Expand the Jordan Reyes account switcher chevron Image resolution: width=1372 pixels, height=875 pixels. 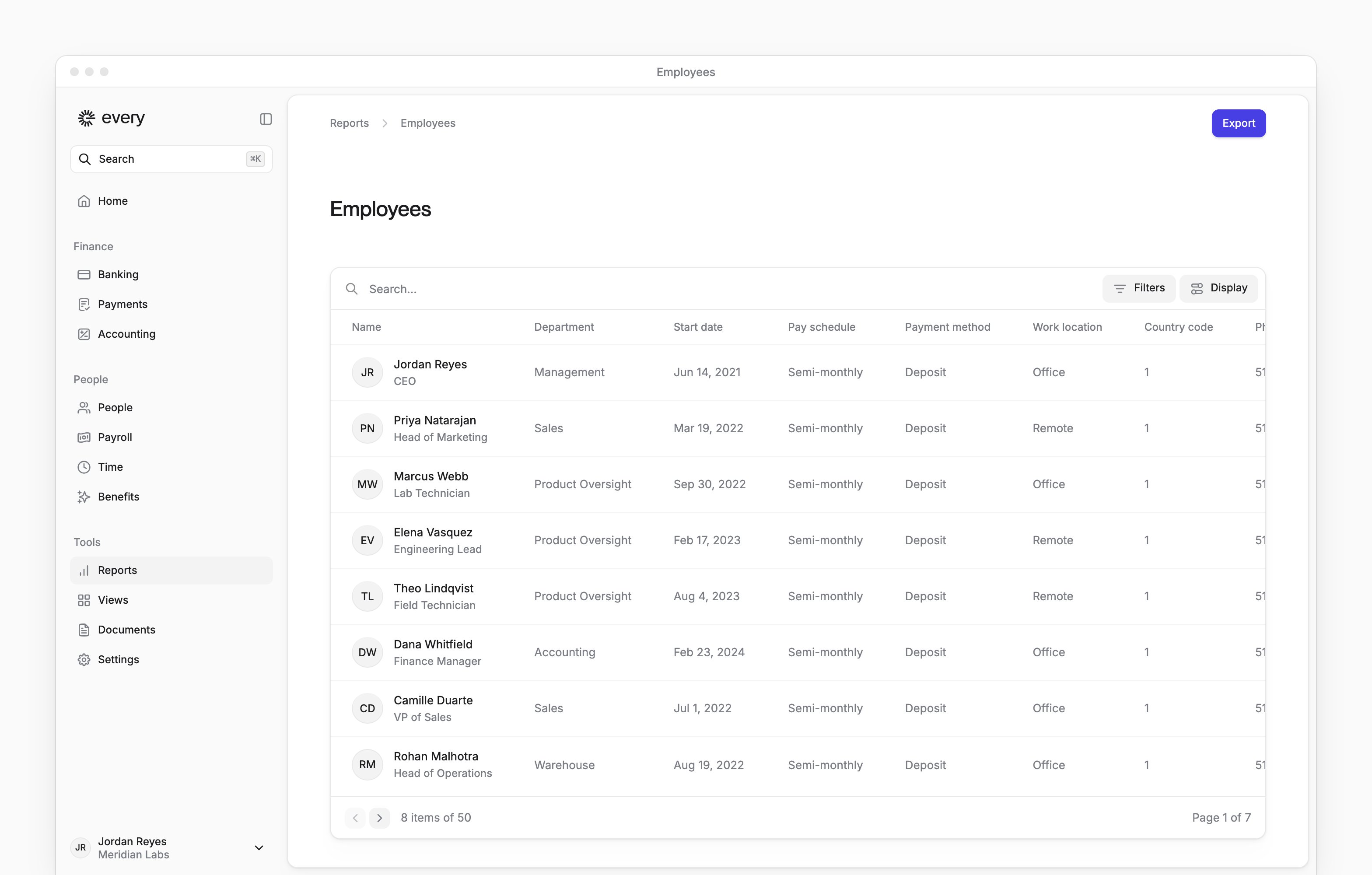coord(259,848)
